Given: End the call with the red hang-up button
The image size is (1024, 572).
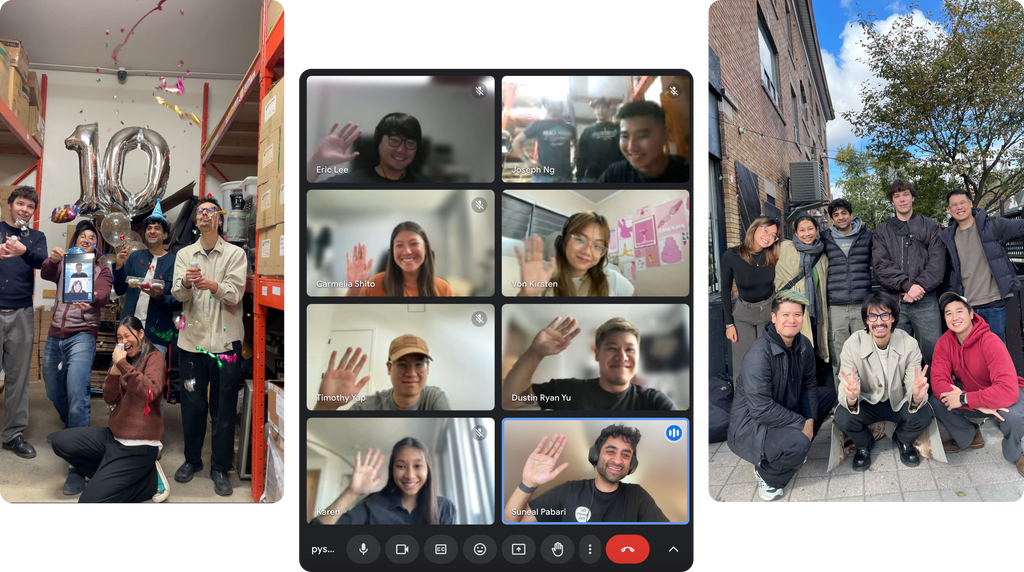Looking at the screenshot, I should (628, 549).
